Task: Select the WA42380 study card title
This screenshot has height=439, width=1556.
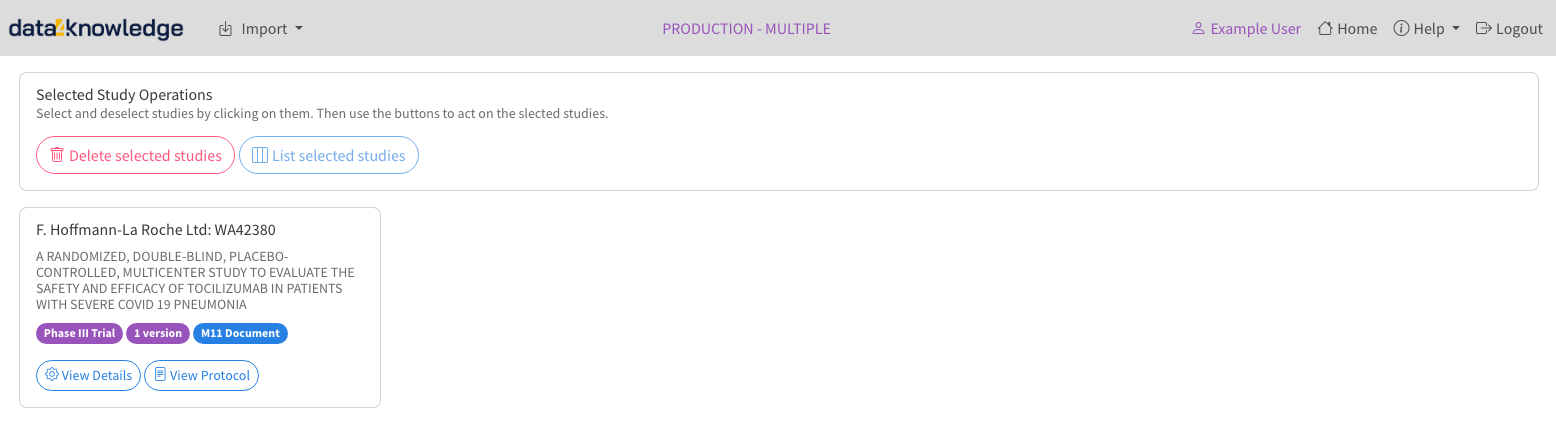Action: coord(156,230)
